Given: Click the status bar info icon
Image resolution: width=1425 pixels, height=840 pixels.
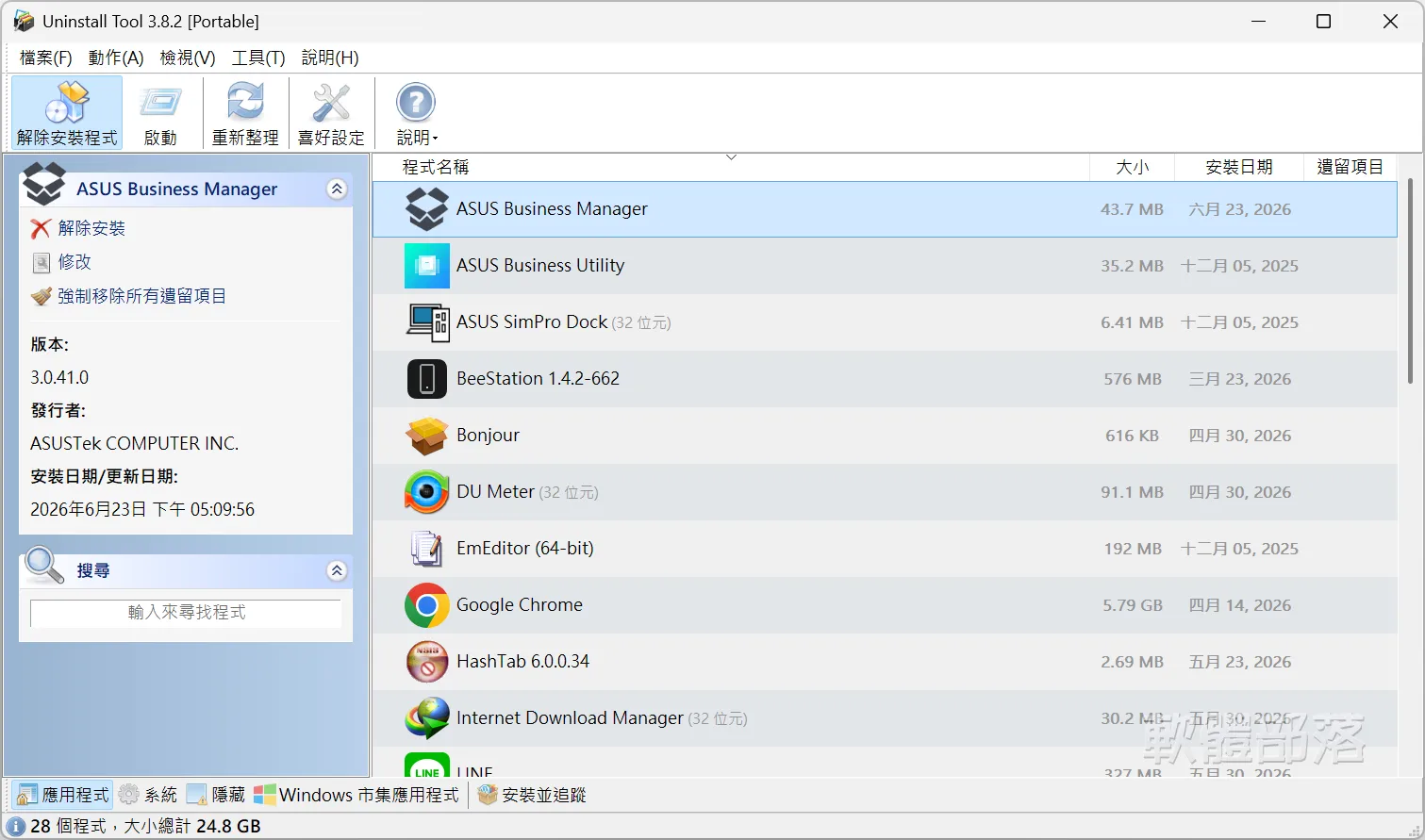Looking at the screenshot, I should [15, 827].
